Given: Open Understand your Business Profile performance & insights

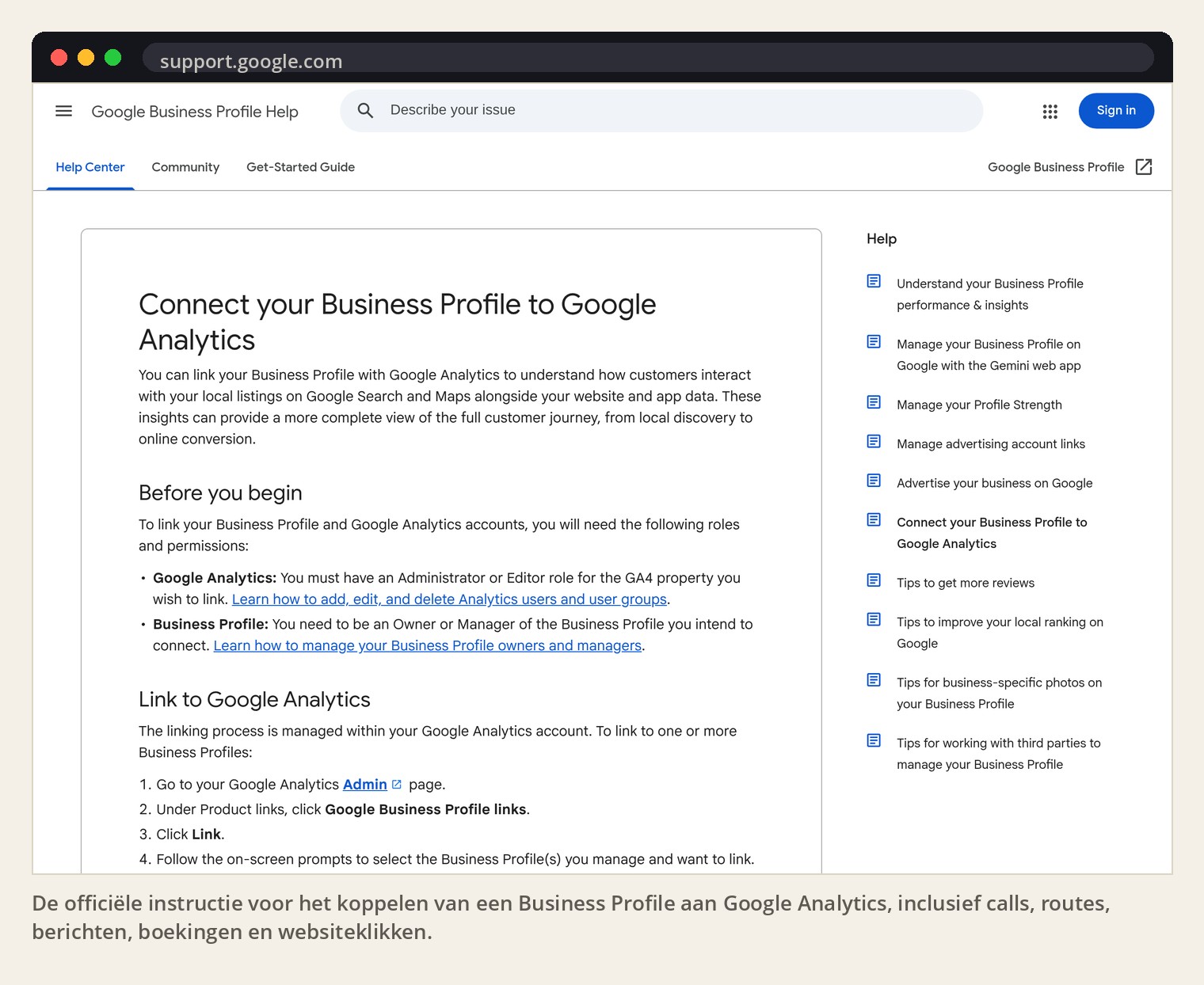Looking at the screenshot, I should tap(990, 295).
